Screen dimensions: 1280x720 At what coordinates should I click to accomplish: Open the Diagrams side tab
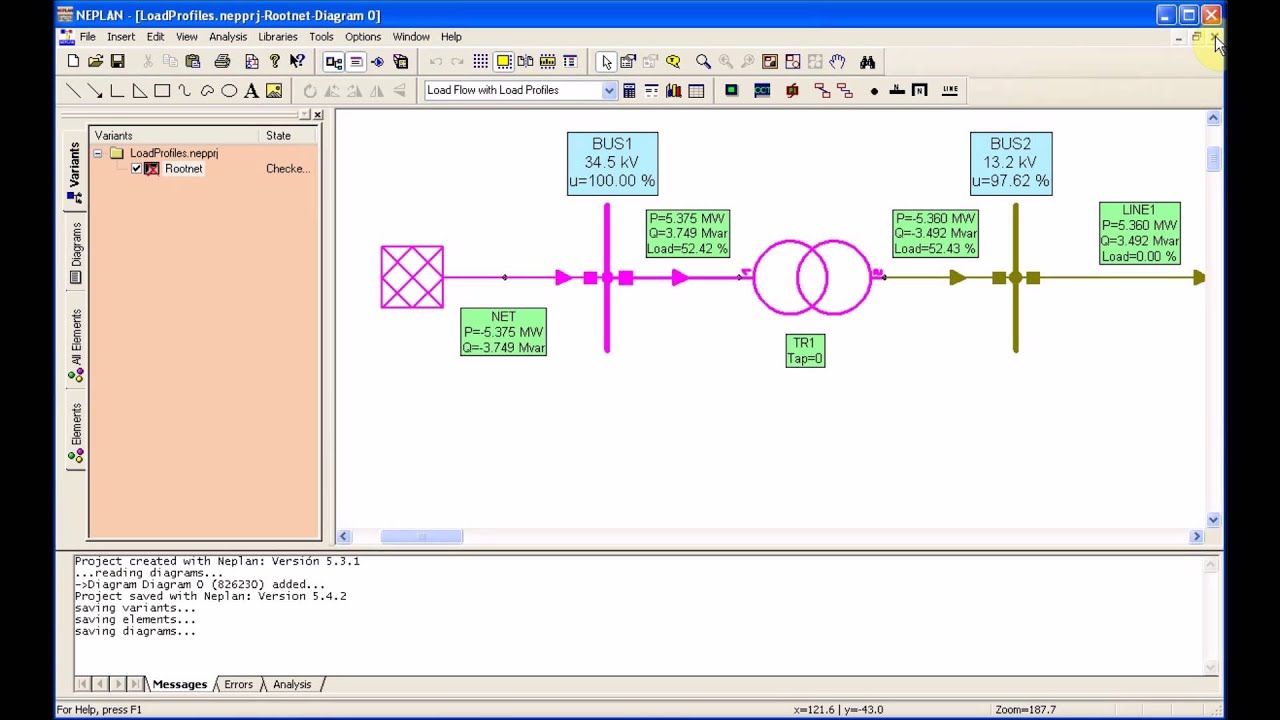click(x=76, y=253)
